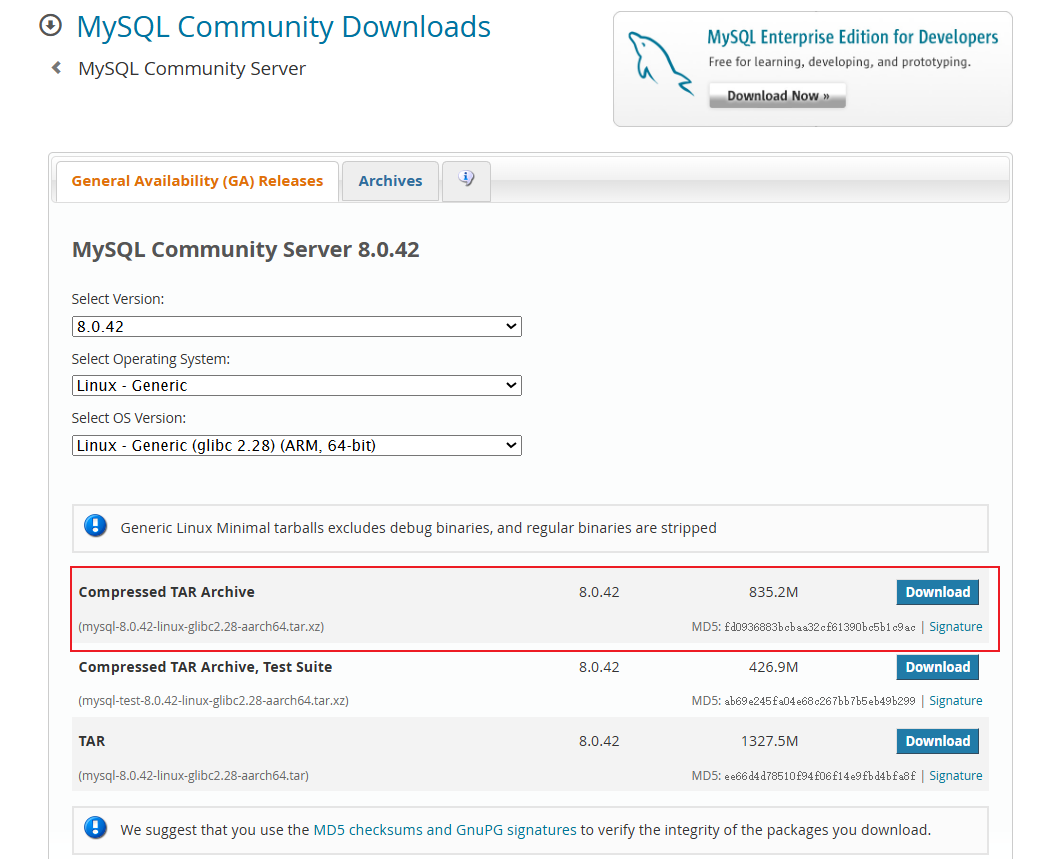The image size is (1038, 859).
Task: Download the Compressed TAR Archive 835.2M
Action: click(x=937, y=592)
